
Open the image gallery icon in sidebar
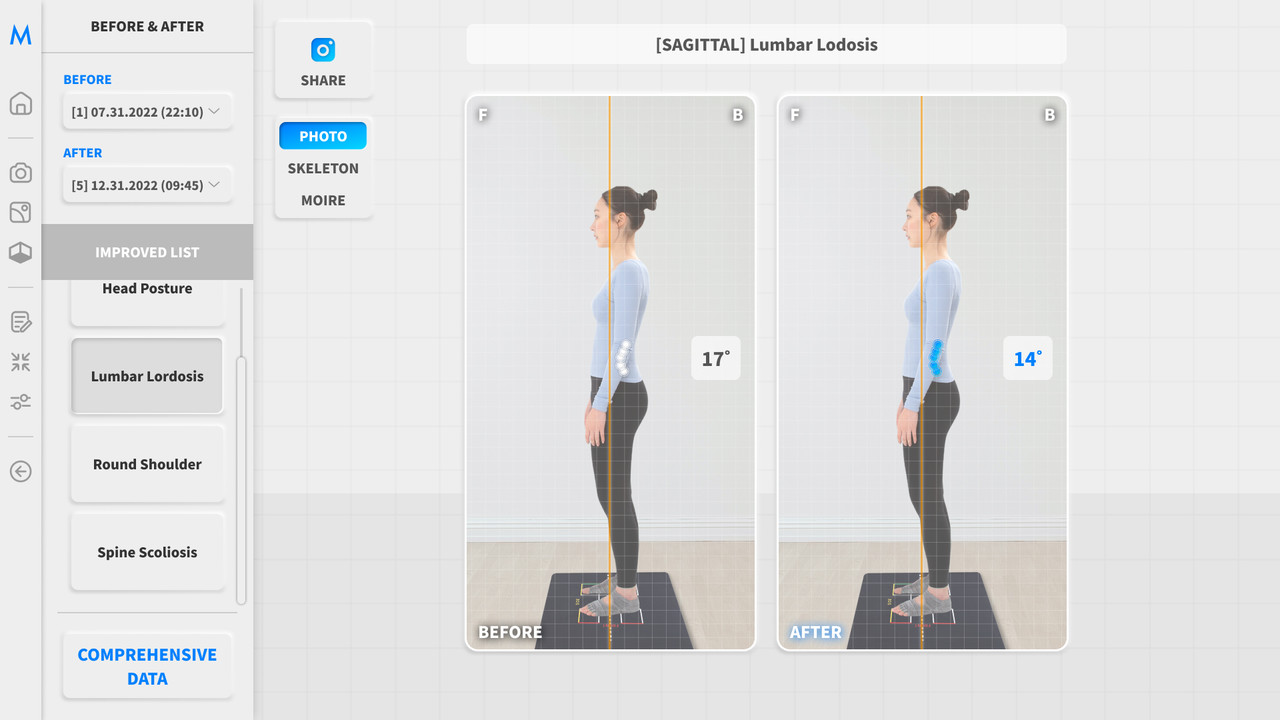[21, 213]
